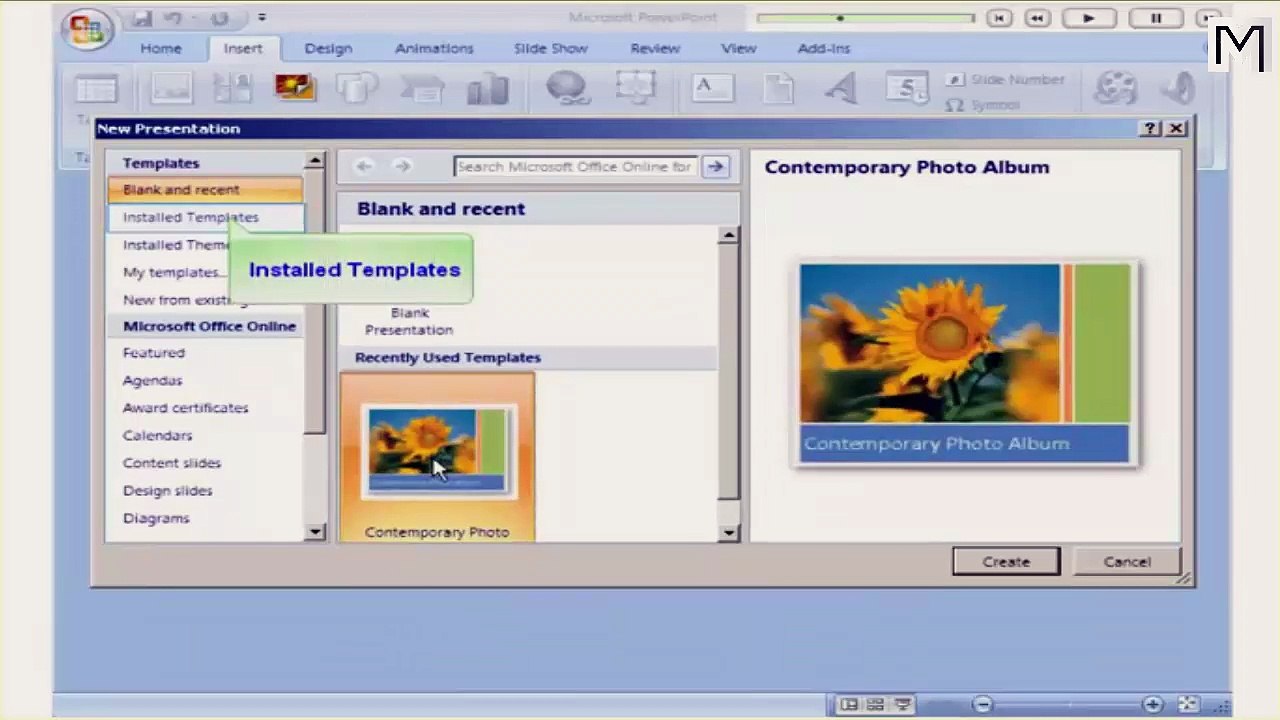The image size is (1280, 720).
Task: Click the Photo Album icon on the ribbon
Action: pyautogui.click(x=295, y=89)
